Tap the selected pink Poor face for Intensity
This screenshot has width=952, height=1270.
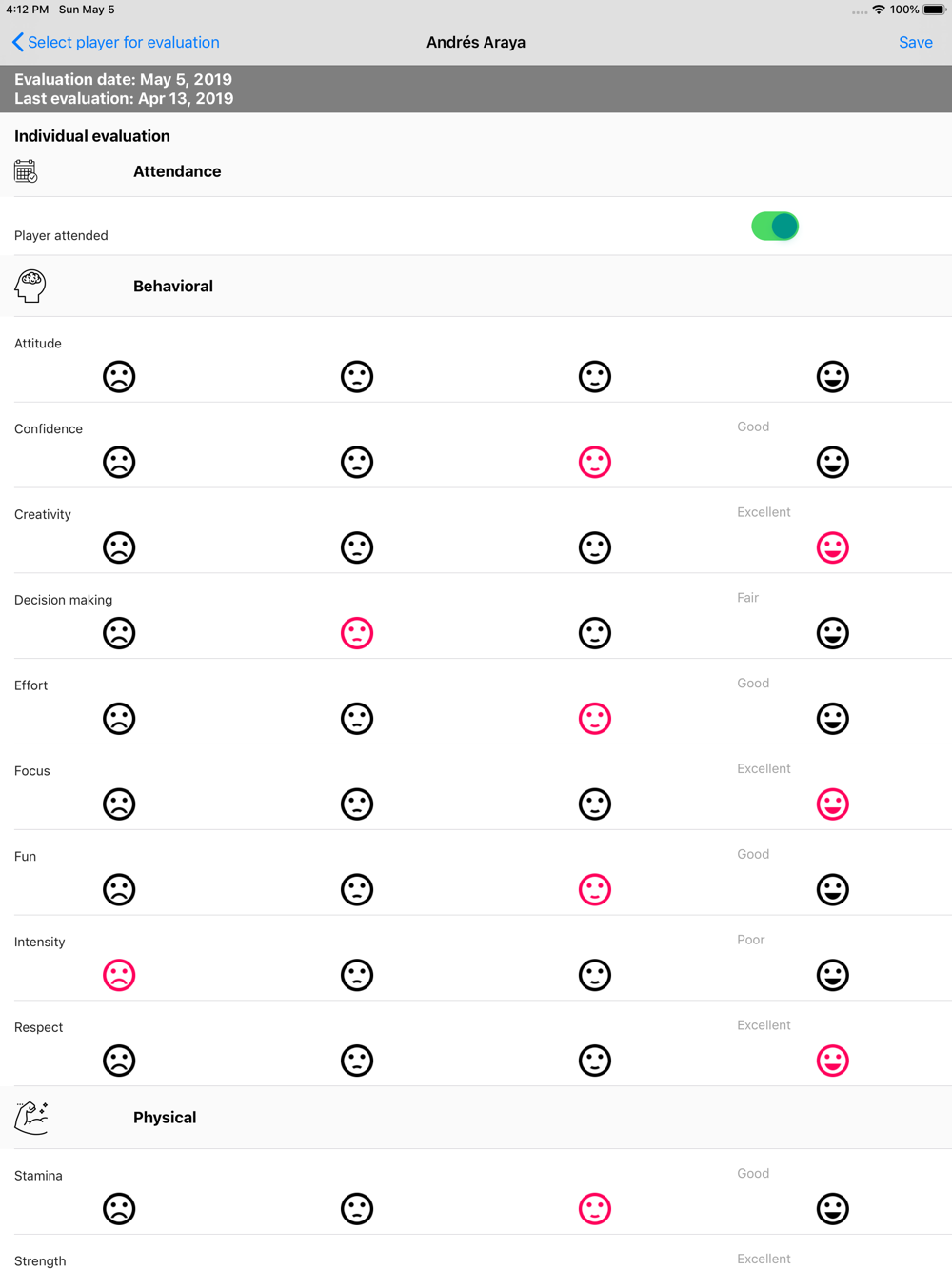pyautogui.click(x=119, y=976)
